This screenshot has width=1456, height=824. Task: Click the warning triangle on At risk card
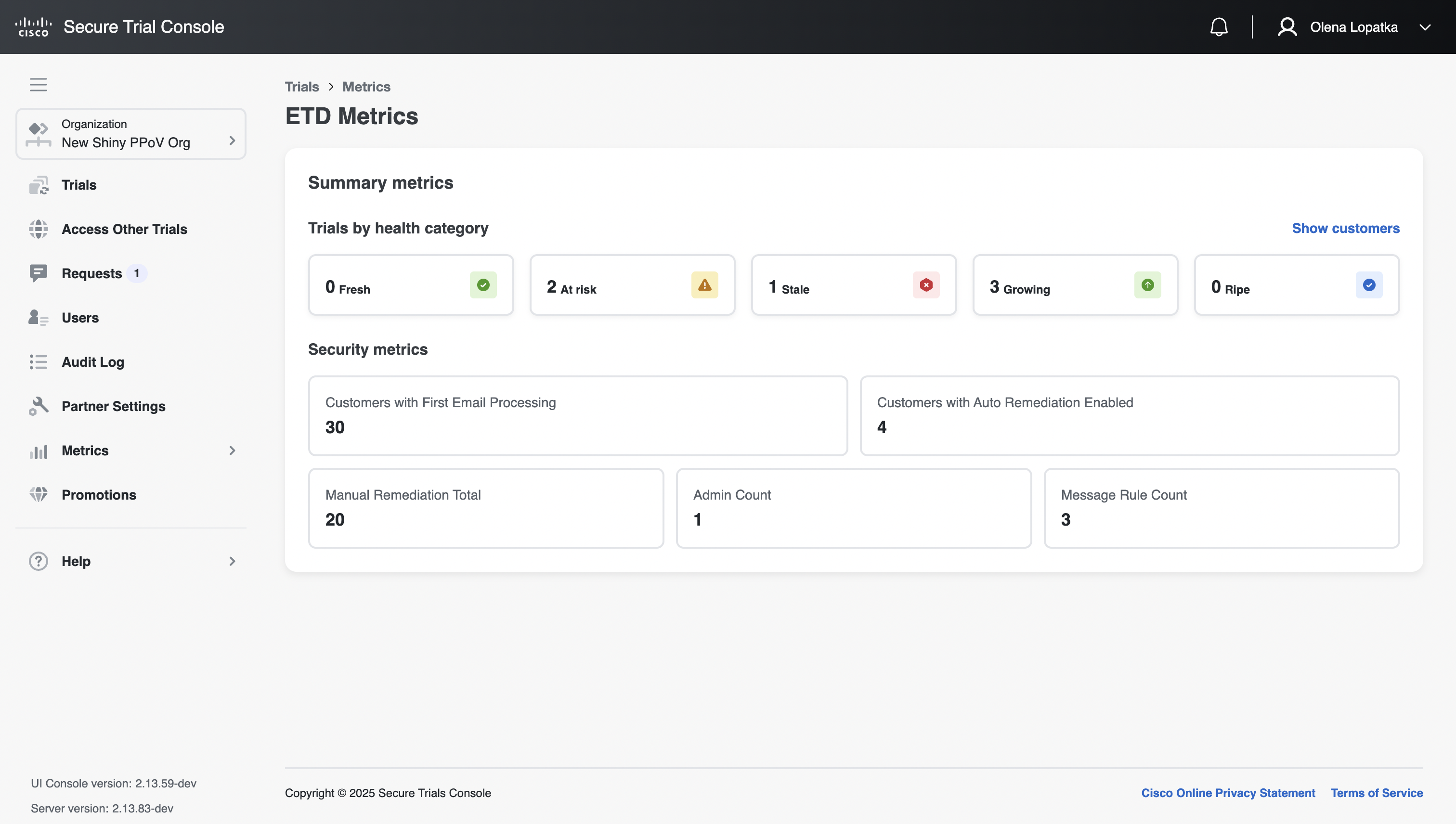click(x=705, y=284)
